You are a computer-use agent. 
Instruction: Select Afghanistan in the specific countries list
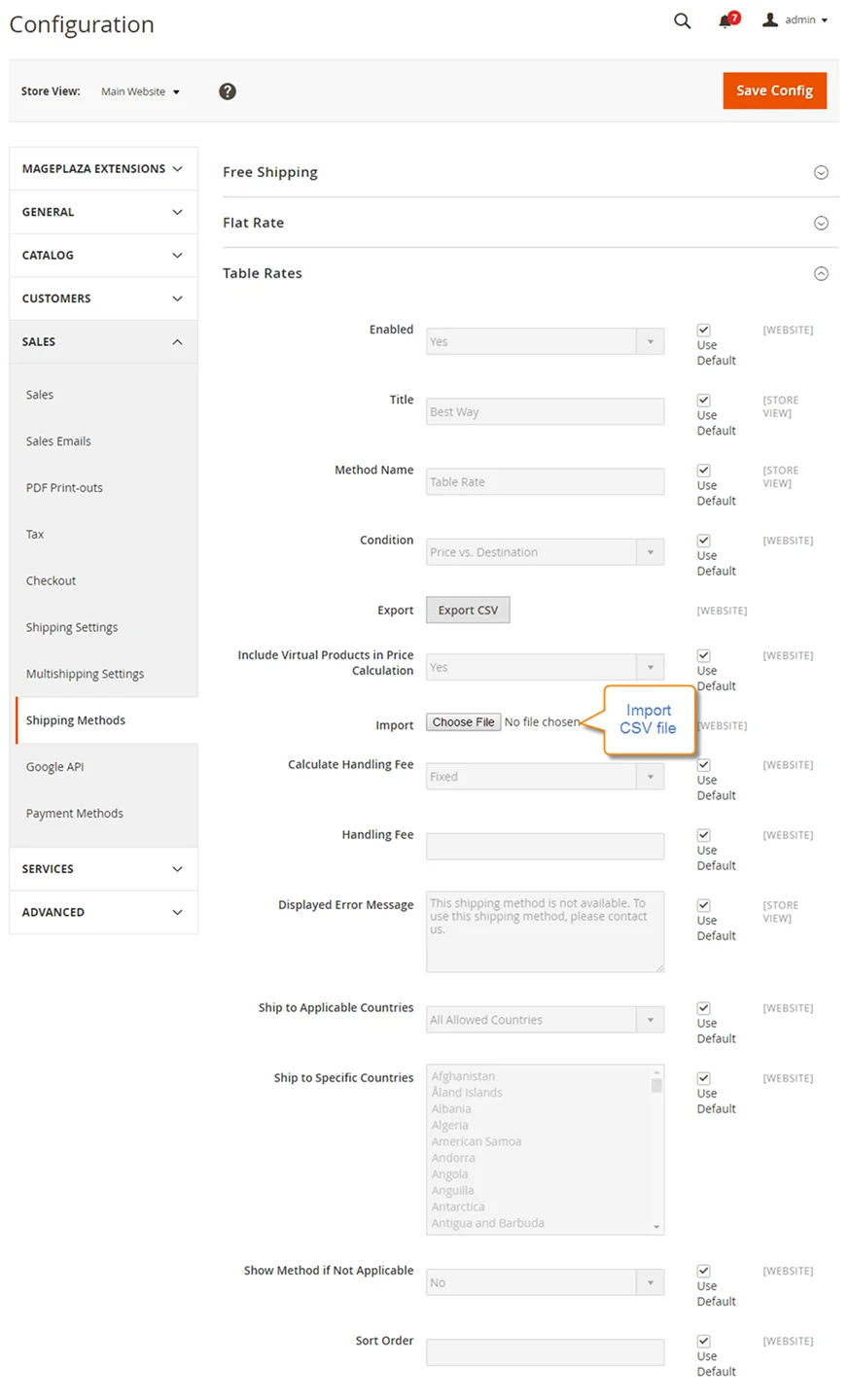[463, 1075]
